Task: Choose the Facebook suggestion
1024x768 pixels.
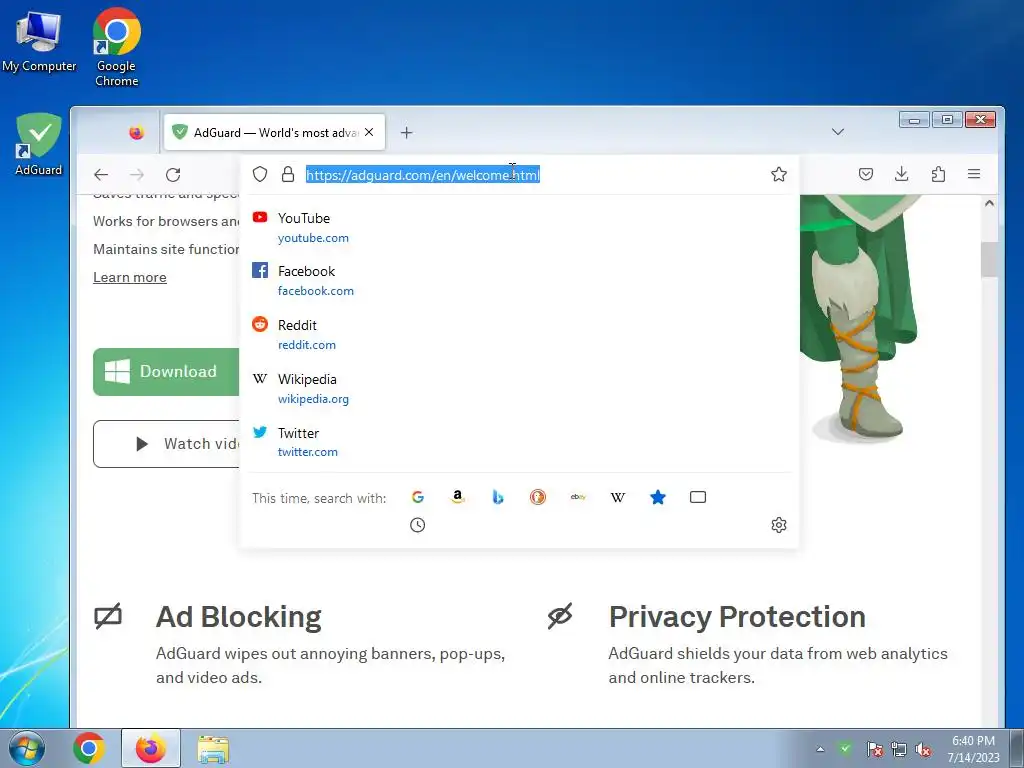Action: coord(519,281)
